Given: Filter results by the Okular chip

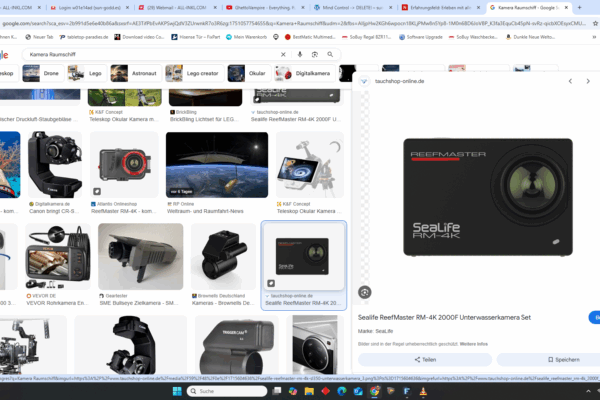Looking at the screenshot, I should coord(248,73).
